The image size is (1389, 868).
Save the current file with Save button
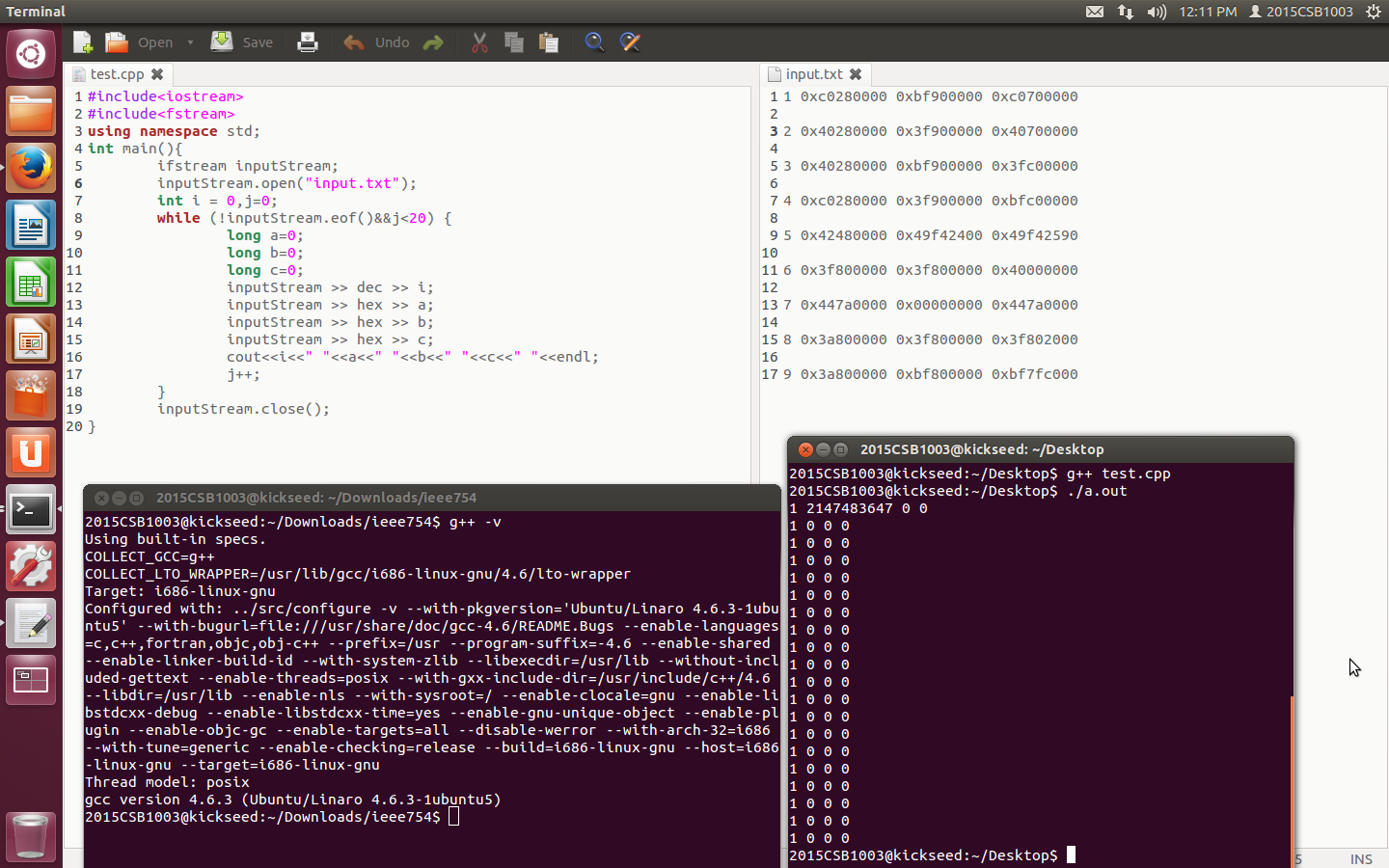tap(242, 42)
